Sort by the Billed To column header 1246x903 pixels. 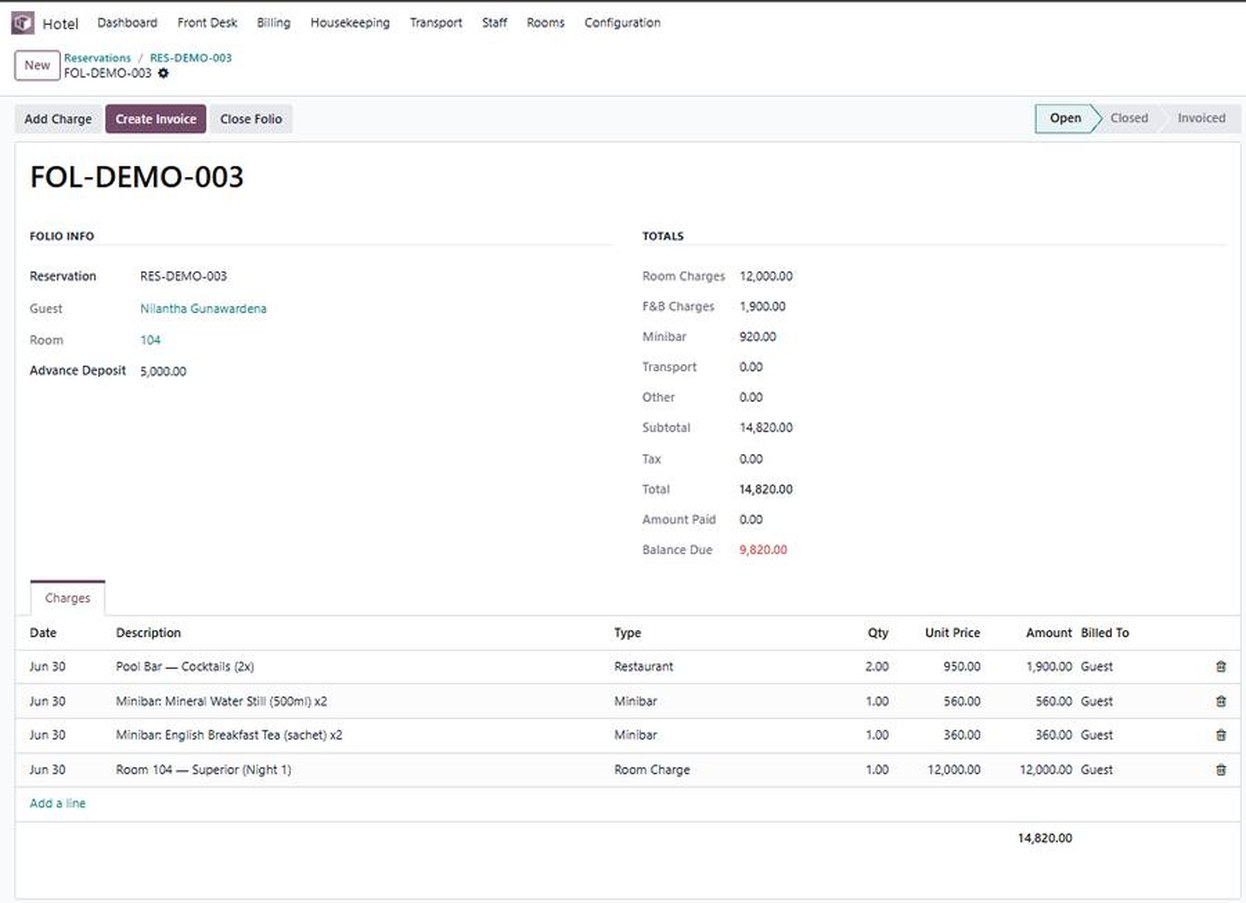[1105, 633]
